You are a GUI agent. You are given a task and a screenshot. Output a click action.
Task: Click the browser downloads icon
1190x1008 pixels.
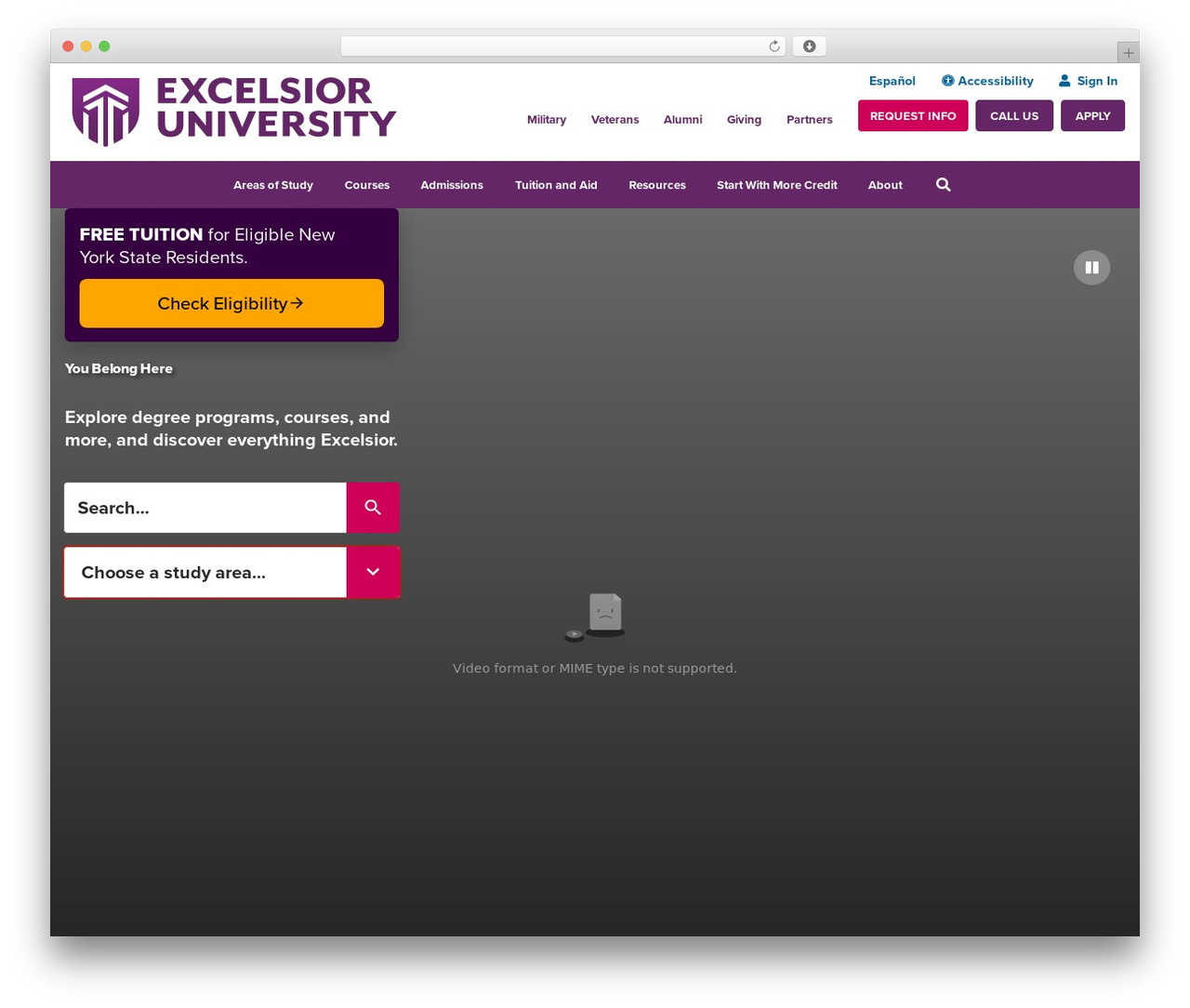point(810,46)
